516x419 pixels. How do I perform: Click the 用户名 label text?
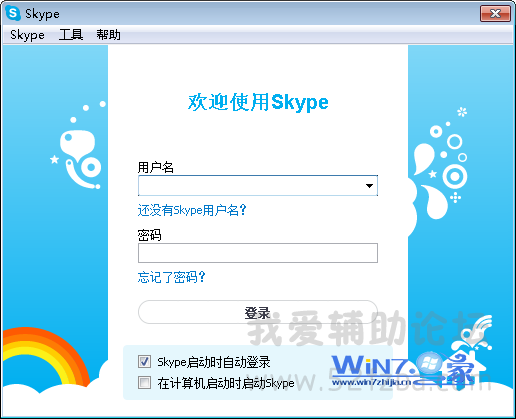click(x=156, y=167)
